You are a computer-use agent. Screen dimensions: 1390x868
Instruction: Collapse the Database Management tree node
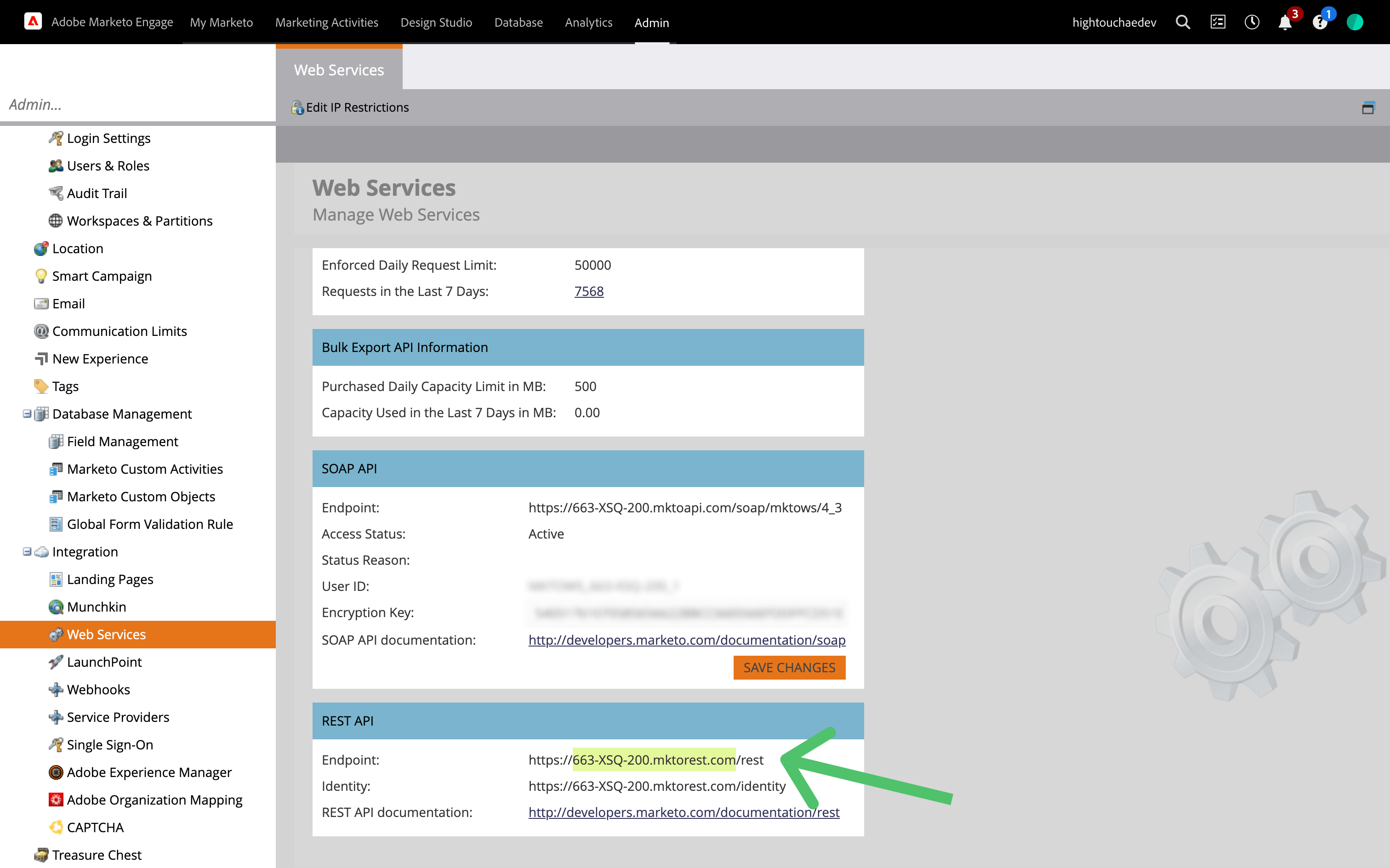point(26,414)
